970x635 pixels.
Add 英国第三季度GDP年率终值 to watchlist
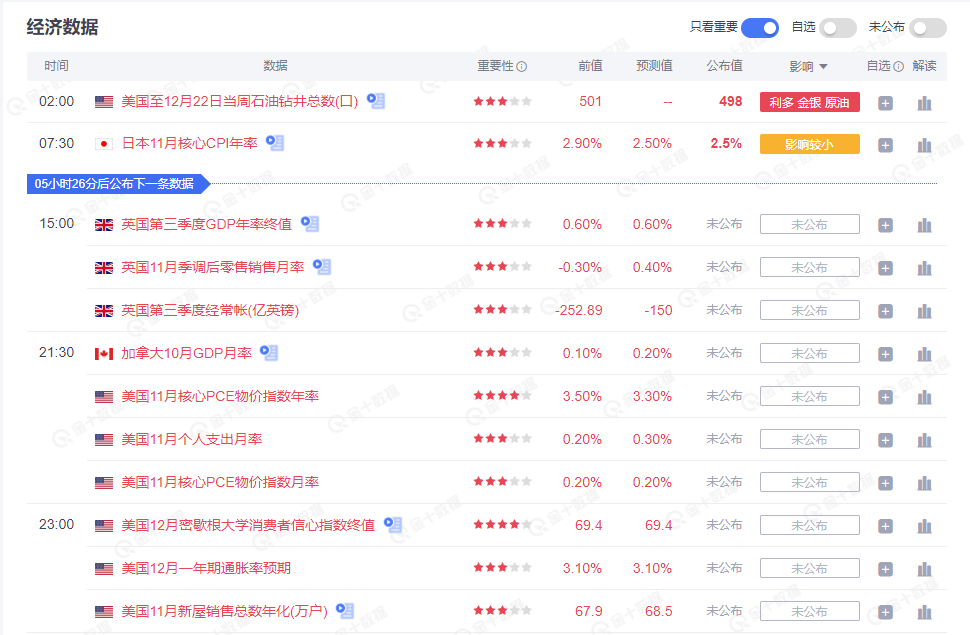coord(885,225)
